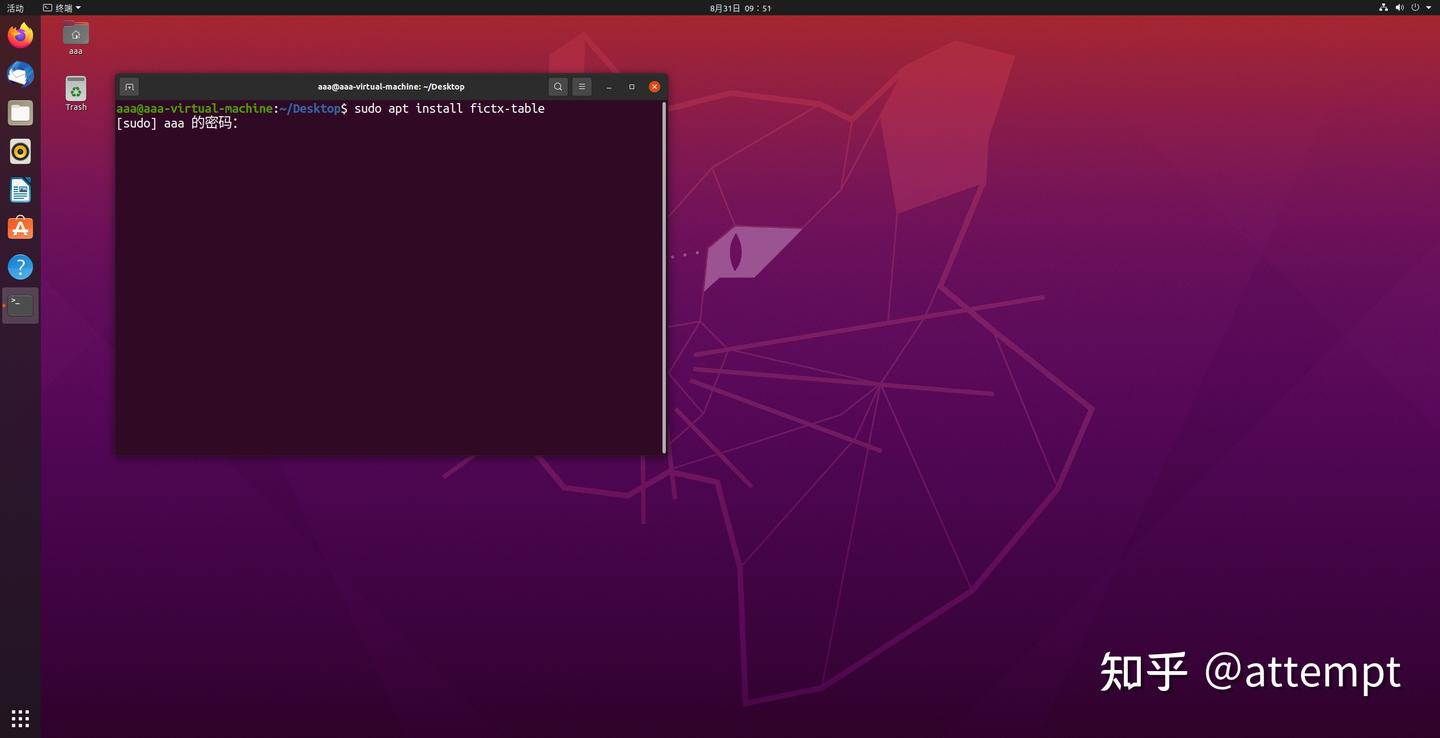Open LibreOffice Writer
This screenshot has height=738, width=1440.
point(19,189)
